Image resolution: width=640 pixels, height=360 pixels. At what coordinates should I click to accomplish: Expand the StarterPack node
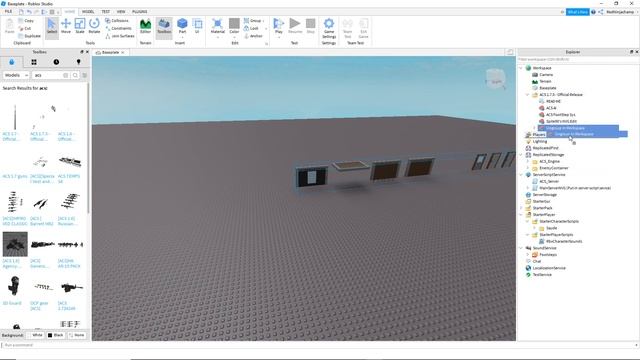click(521, 208)
